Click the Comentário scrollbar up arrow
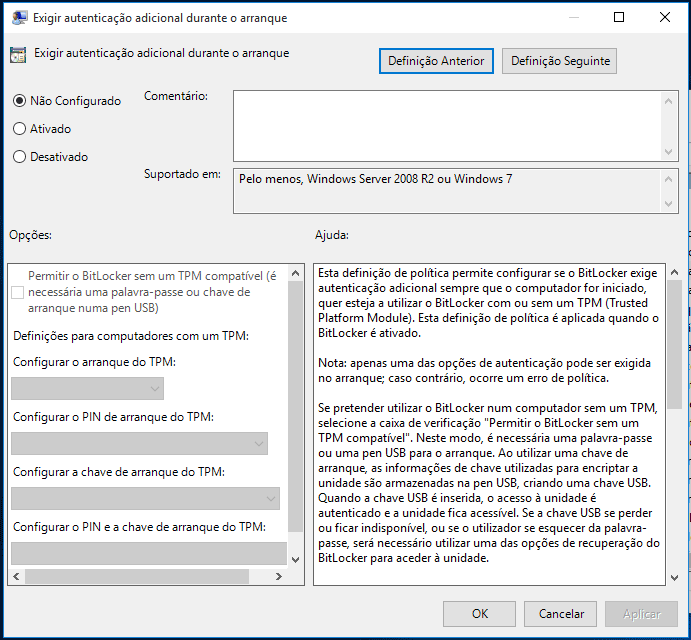The image size is (691, 640). tap(669, 101)
